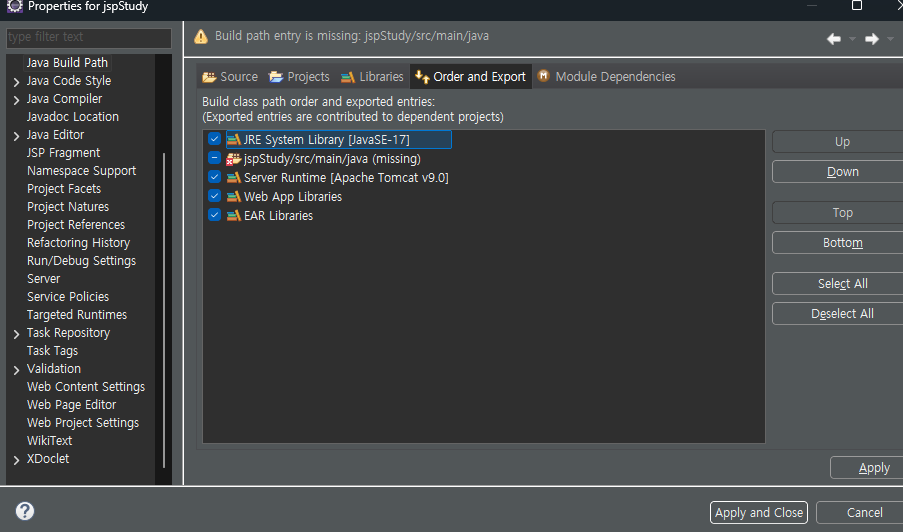Uncheck EAR Libraries checkbox

(214, 215)
